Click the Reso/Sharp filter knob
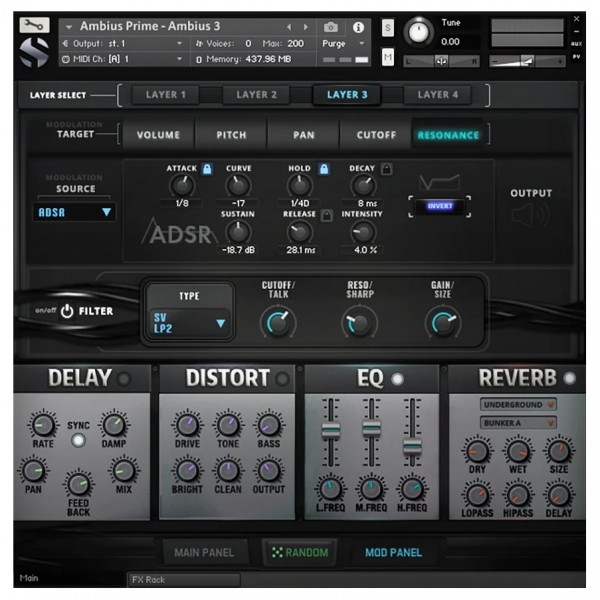The image size is (600, 600). (x=359, y=323)
